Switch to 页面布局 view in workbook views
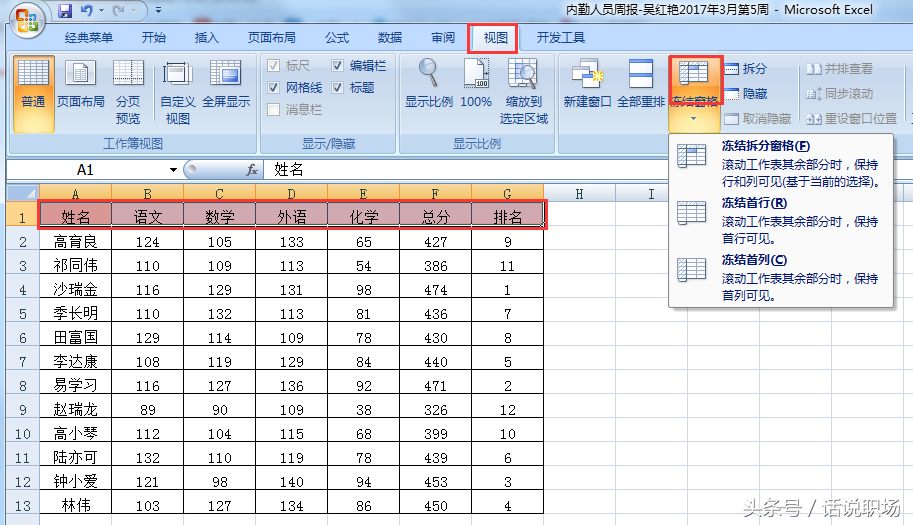Viewport: 913px width, 525px height. [x=80, y=84]
